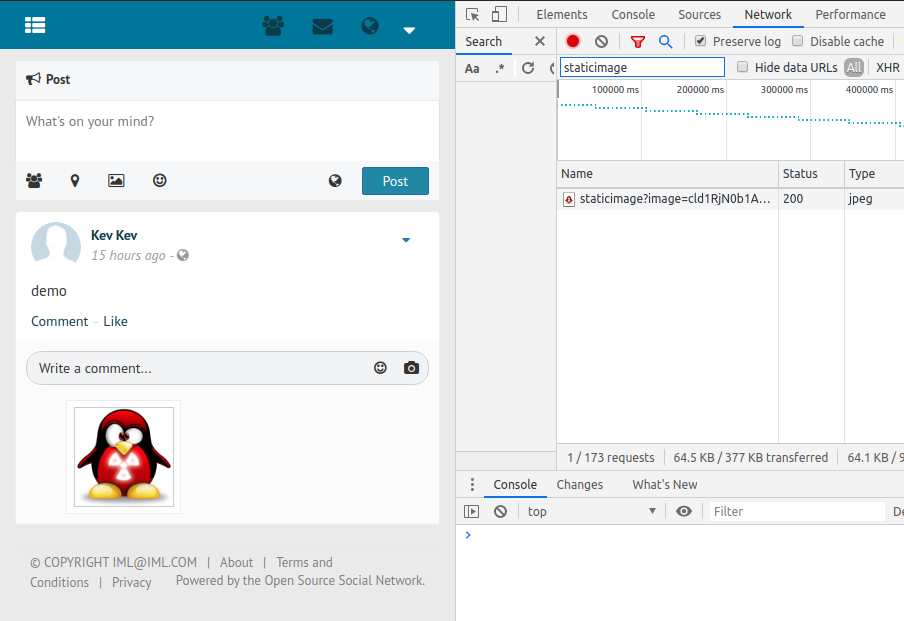Select the staticimage?image request row
This screenshot has width=904, height=621.
pos(730,199)
